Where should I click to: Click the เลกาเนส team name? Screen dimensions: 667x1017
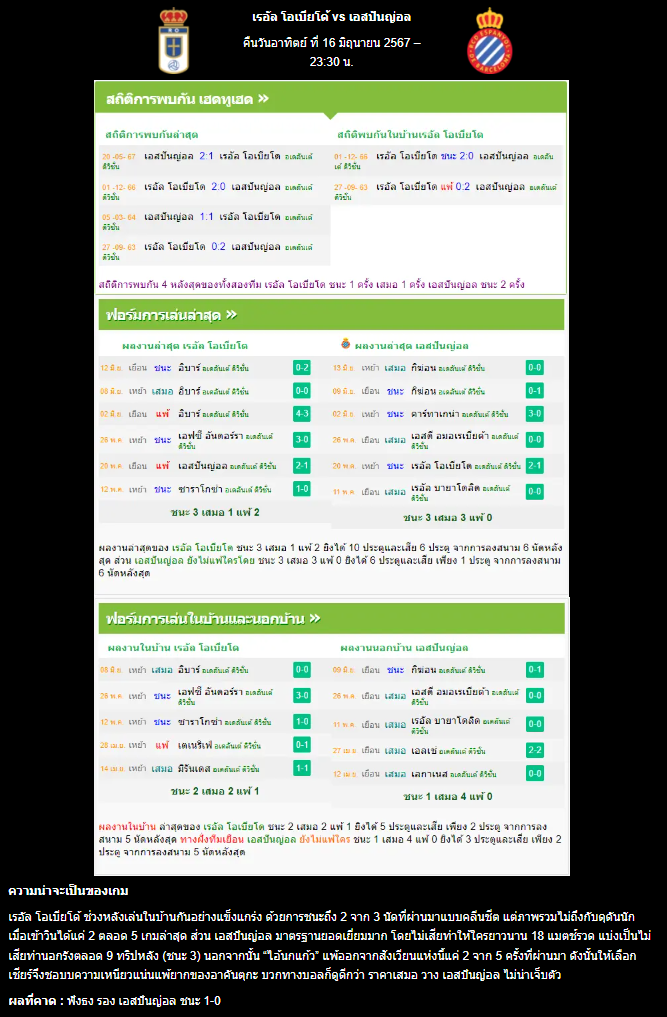pos(428,774)
